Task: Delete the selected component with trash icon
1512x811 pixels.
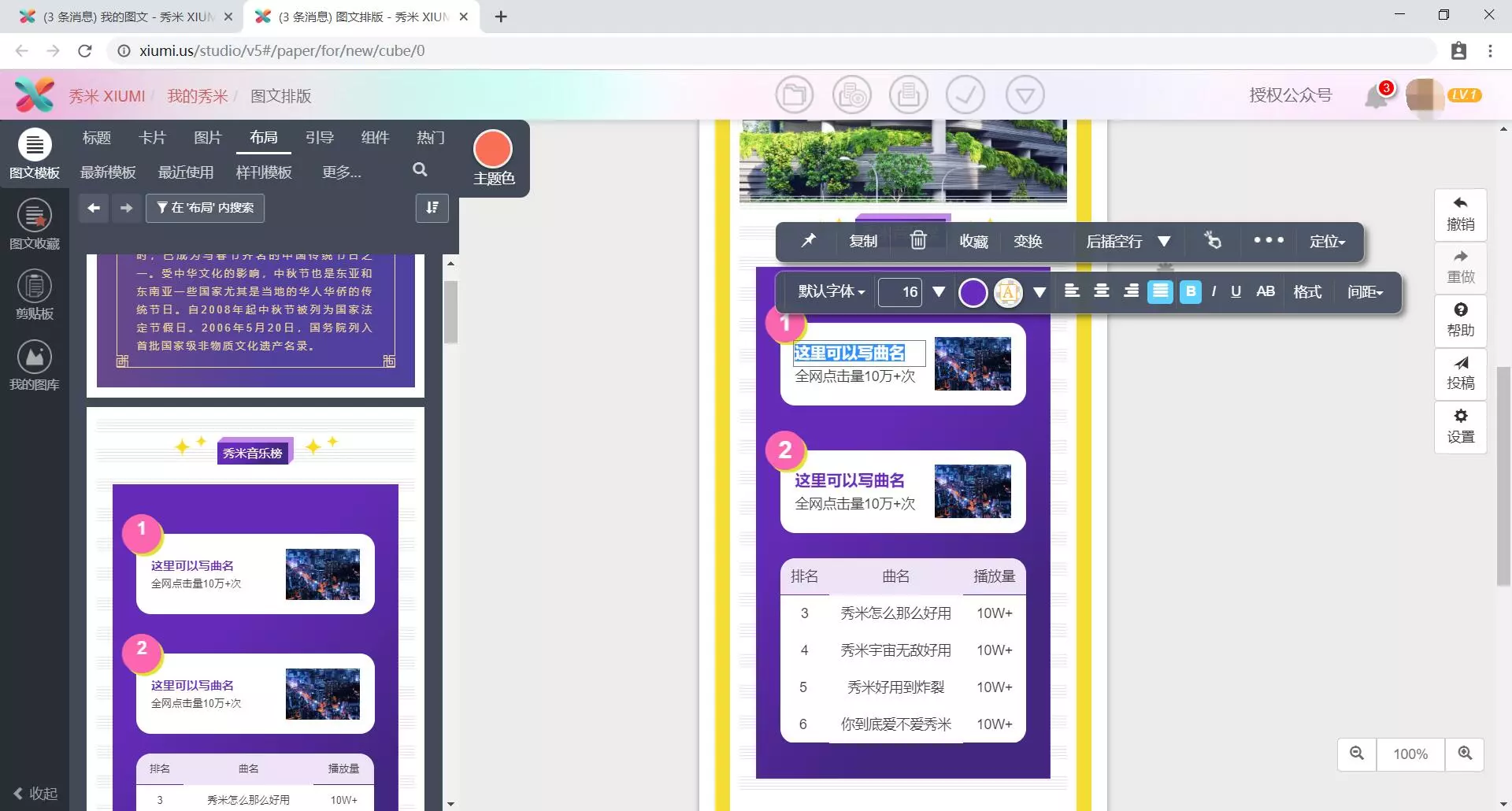Action: (918, 240)
